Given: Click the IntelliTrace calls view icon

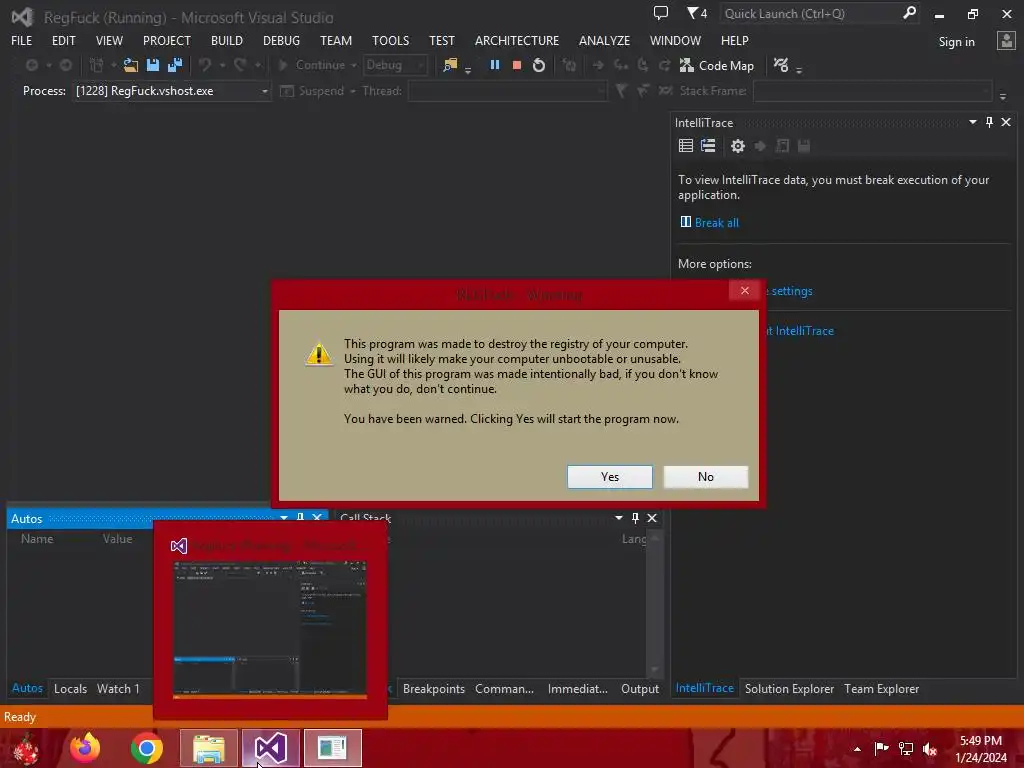Looking at the screenshot, I should (708, 146).
